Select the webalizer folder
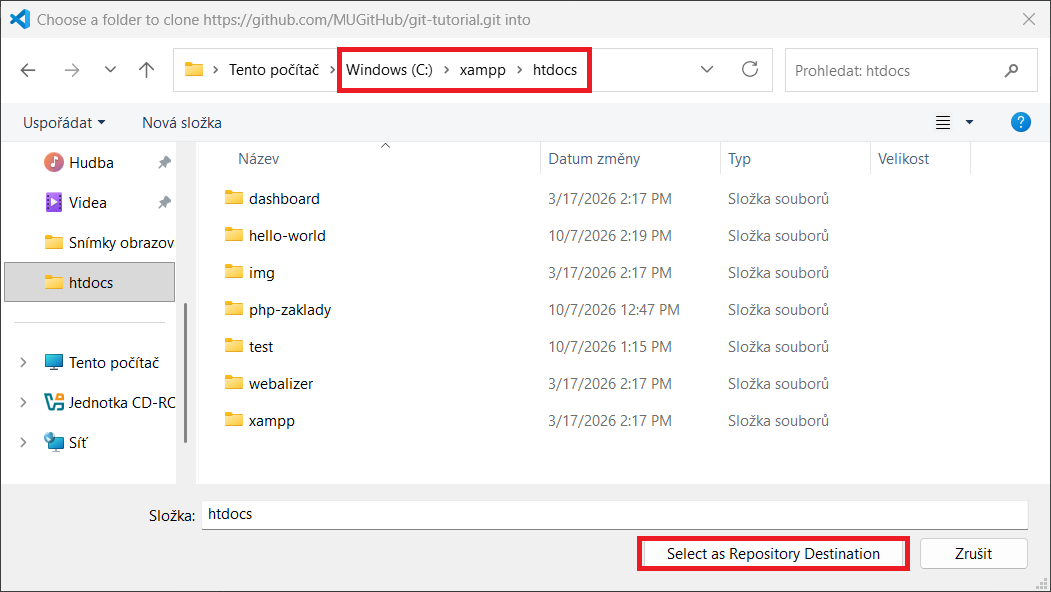The image size is (1051, 592). click(281, 383)
